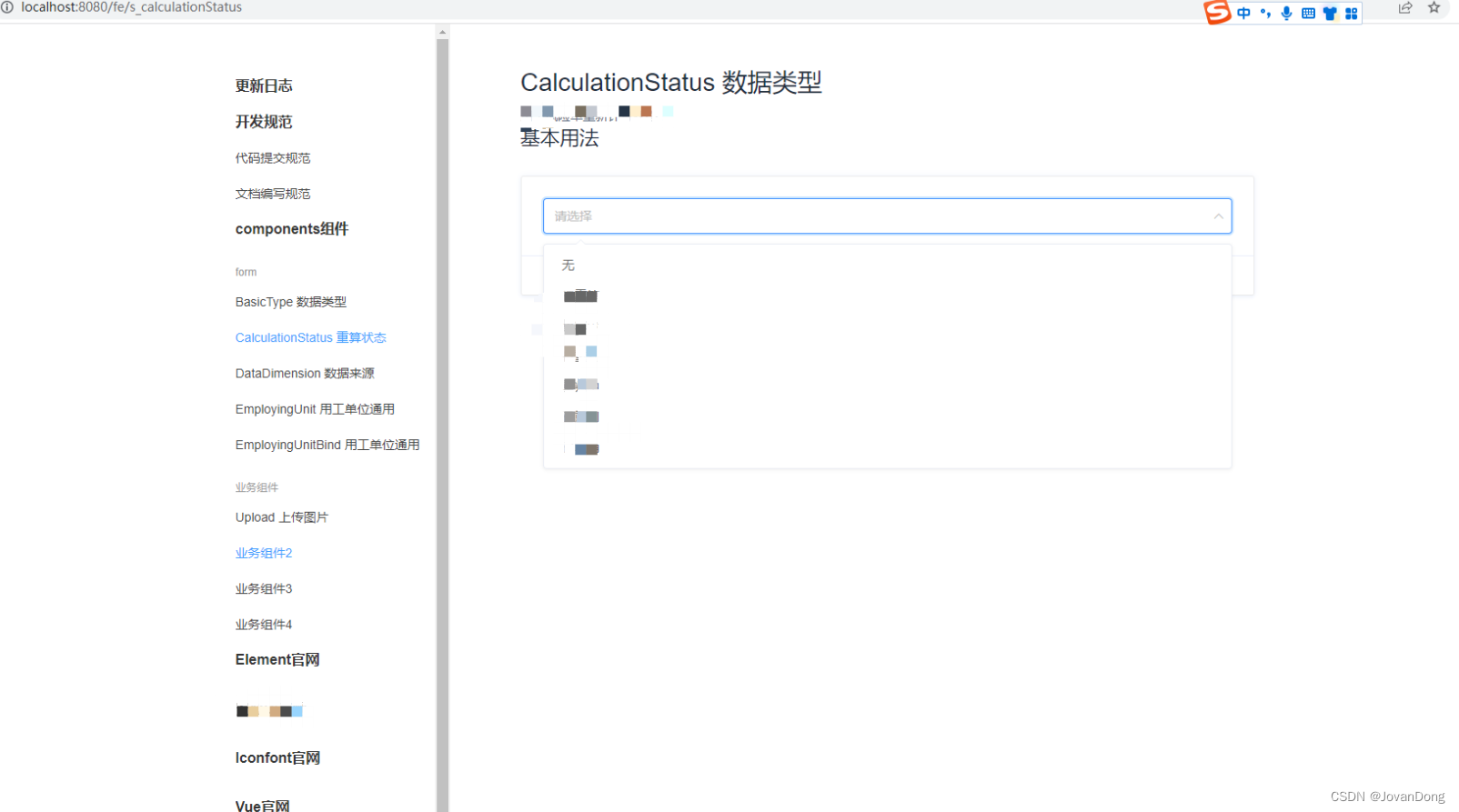Visit Vue官网 link
The height and width of the screenshot is (812, 1459).
263,805
